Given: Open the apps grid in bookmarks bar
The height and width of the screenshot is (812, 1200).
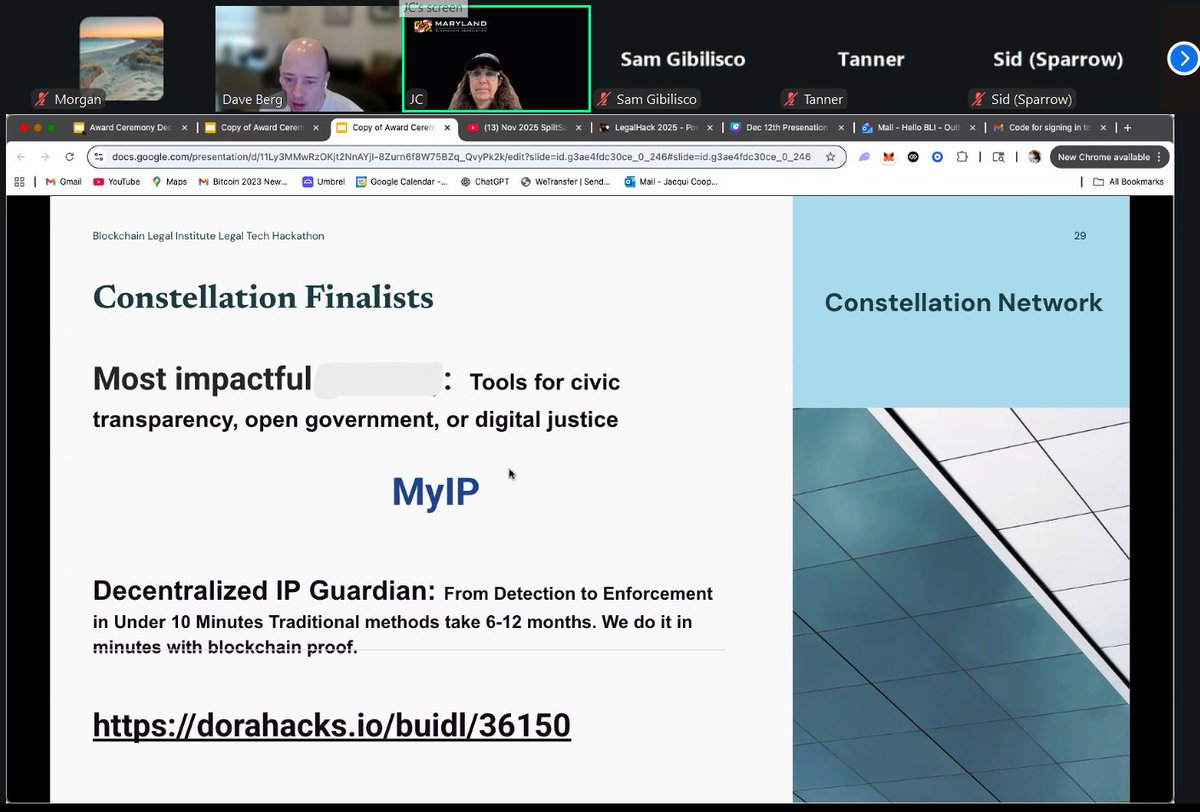Looking at the screenshot, I should click(x=20, y=182).
